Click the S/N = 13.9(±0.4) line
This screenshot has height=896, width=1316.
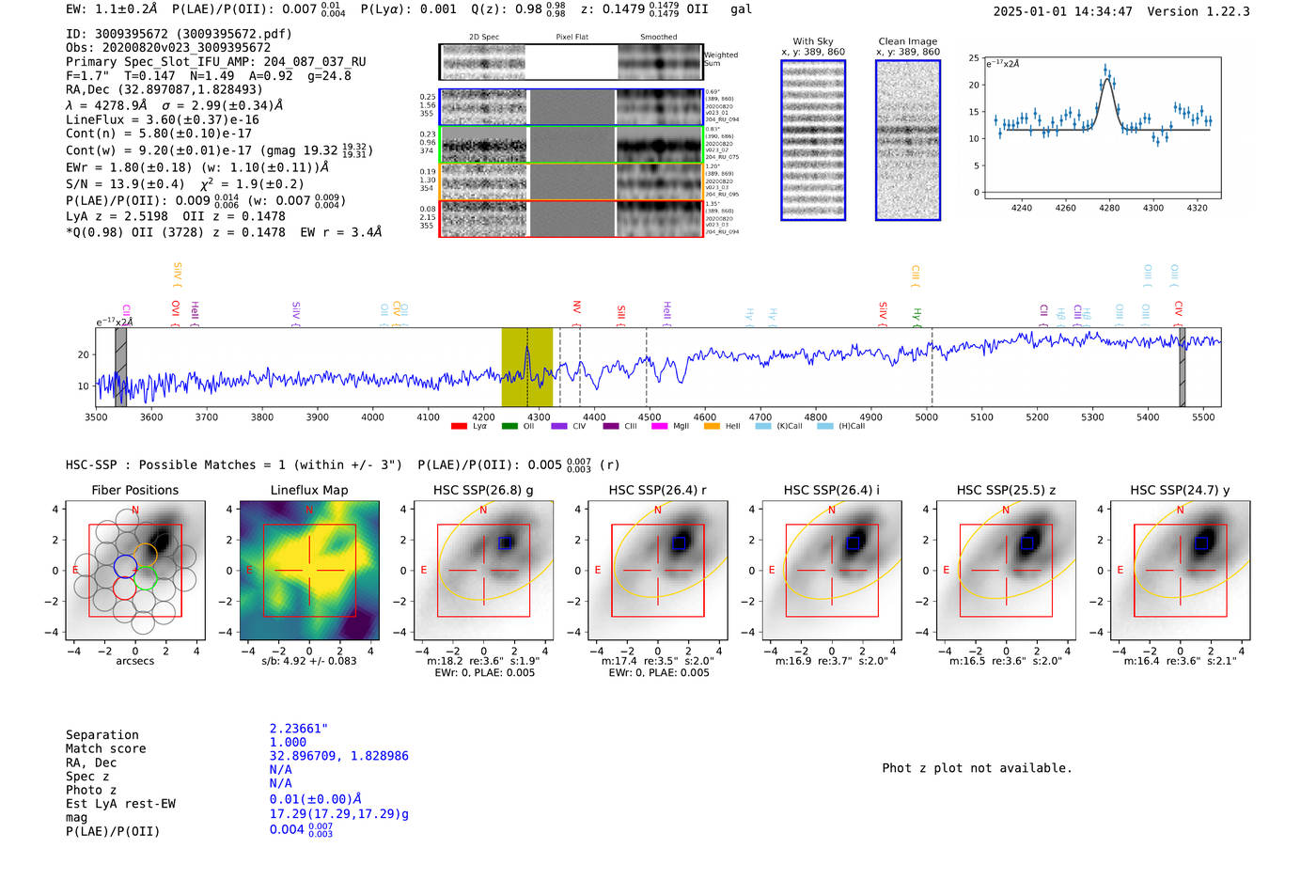pyautogui.click(x=185, y=184)
